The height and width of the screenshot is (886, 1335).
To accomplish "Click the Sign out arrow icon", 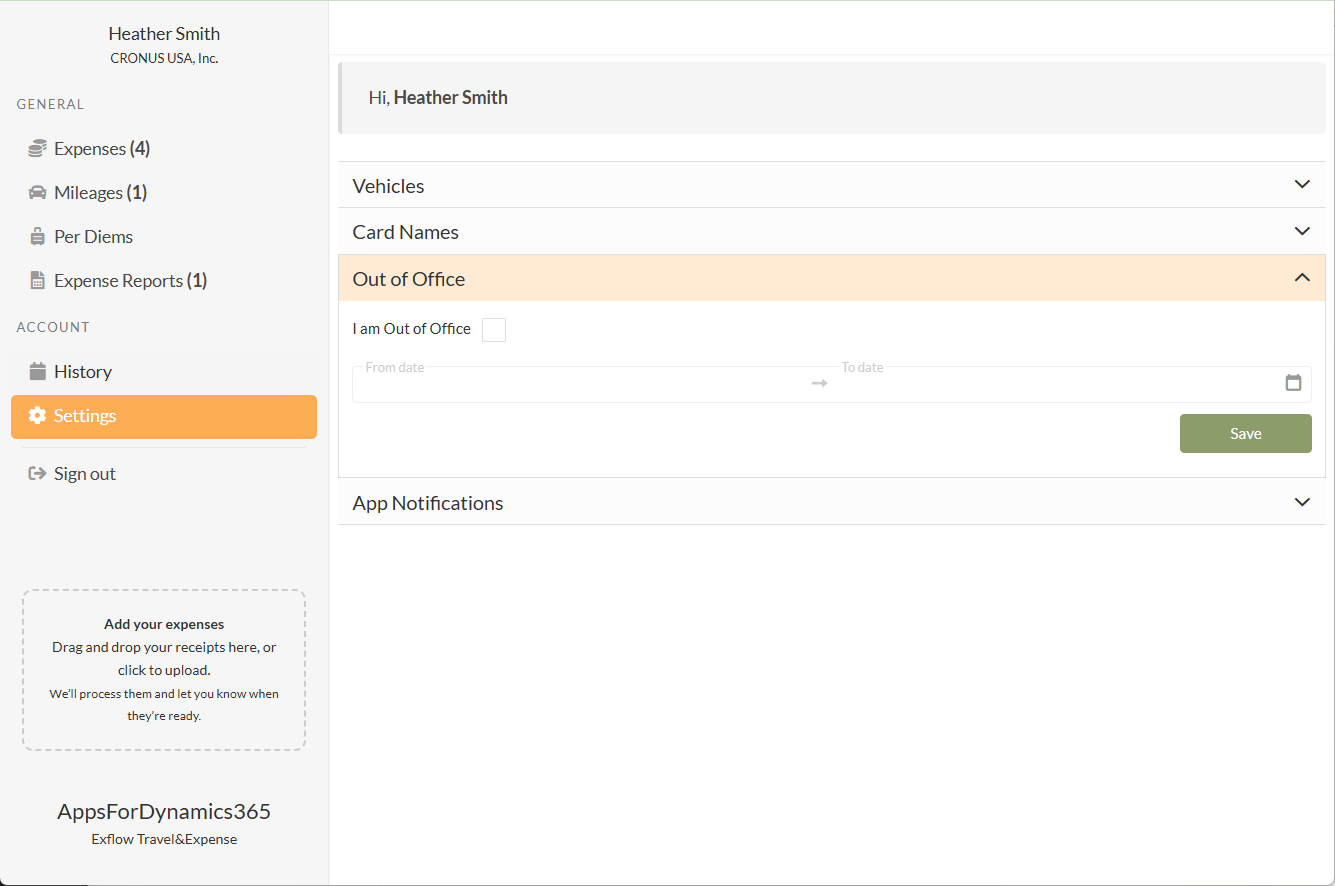I will [x=37, y=474].
